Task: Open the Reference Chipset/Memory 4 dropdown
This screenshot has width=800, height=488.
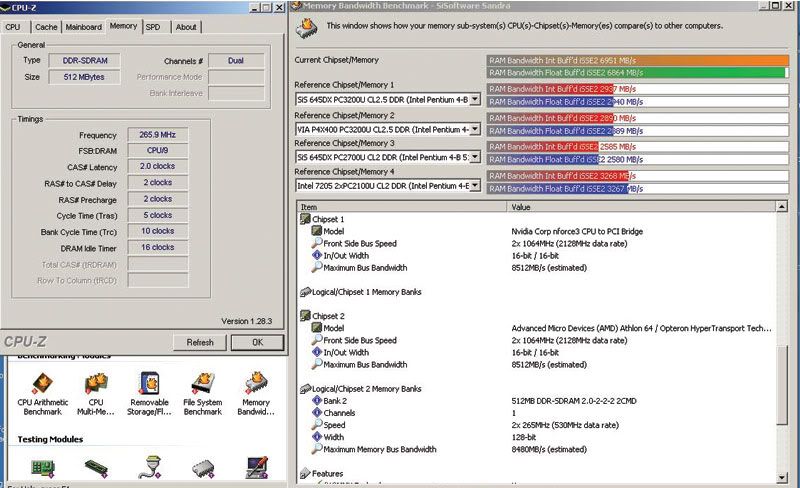Action: pyautogui.click(x=475, y=186)
